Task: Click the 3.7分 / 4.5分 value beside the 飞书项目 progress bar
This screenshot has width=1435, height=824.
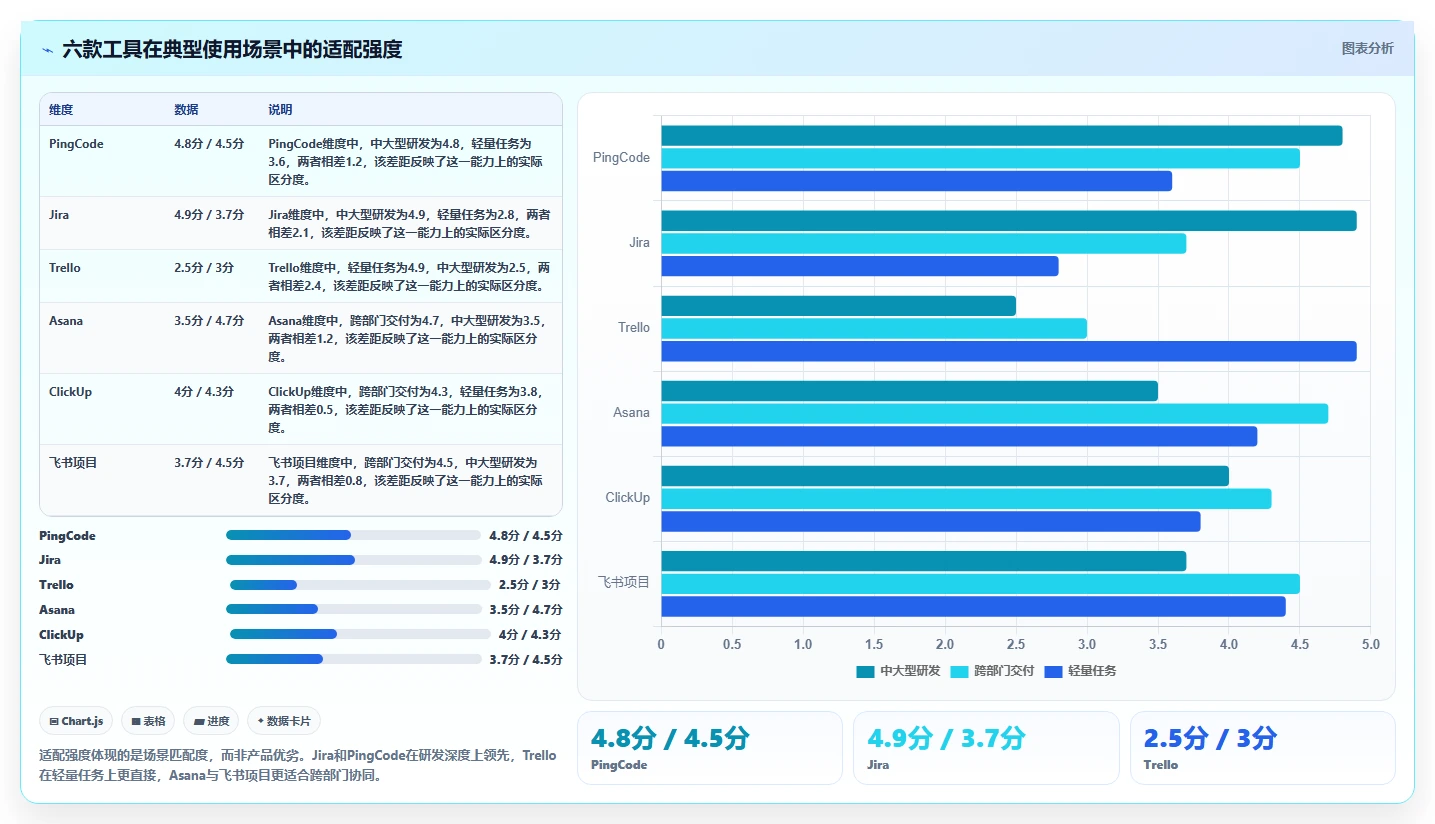Action: [x=526, y=659]
